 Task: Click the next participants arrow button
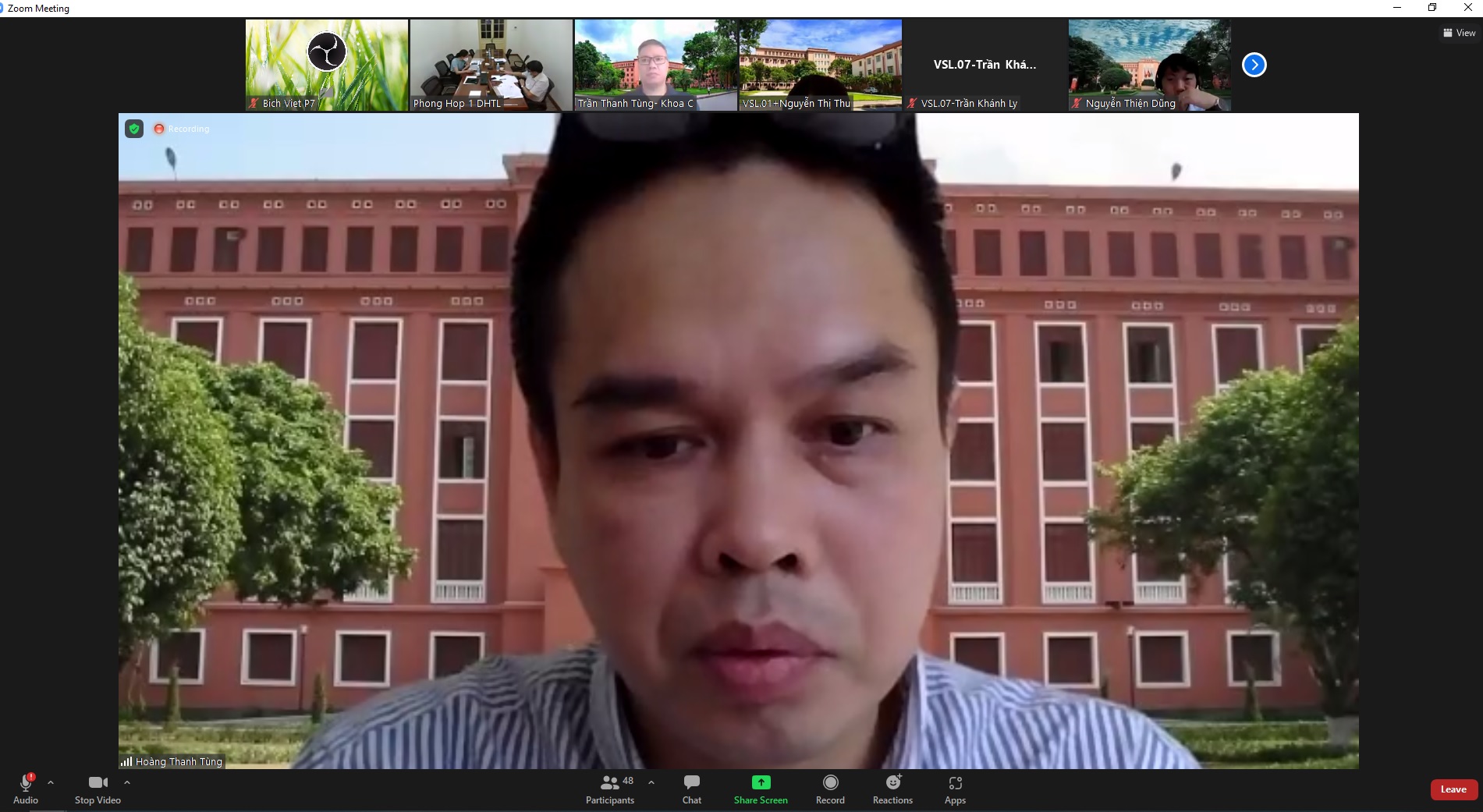(1254, 65)
